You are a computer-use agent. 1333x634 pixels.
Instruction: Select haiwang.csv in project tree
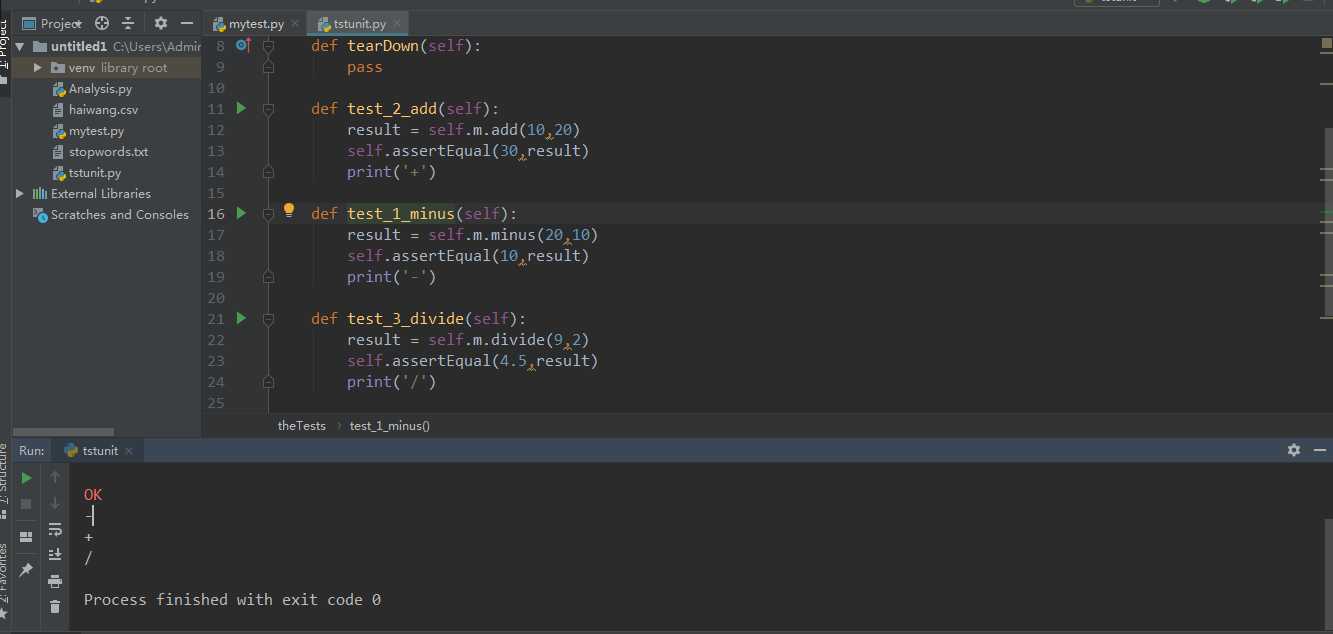coord(103,110)
